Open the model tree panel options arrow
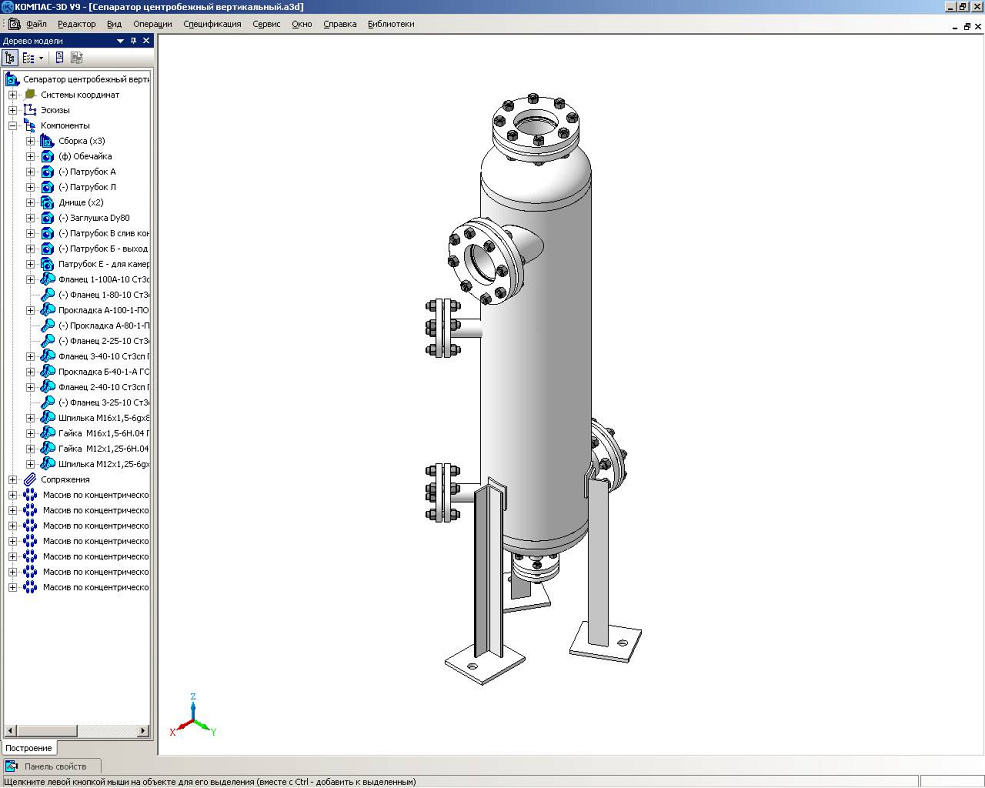 pyautogui.click(x=121, y=41)
